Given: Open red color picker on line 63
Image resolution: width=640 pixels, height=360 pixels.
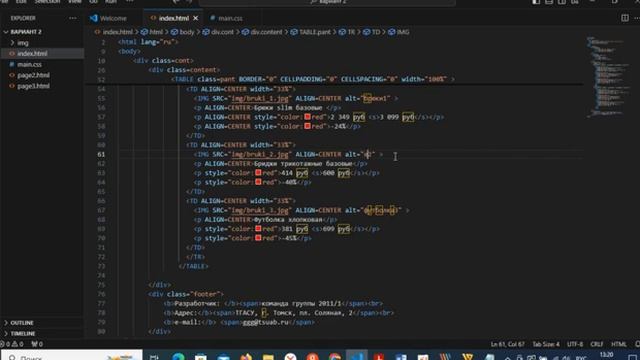Looking at the screenshot, I should 258,173.
